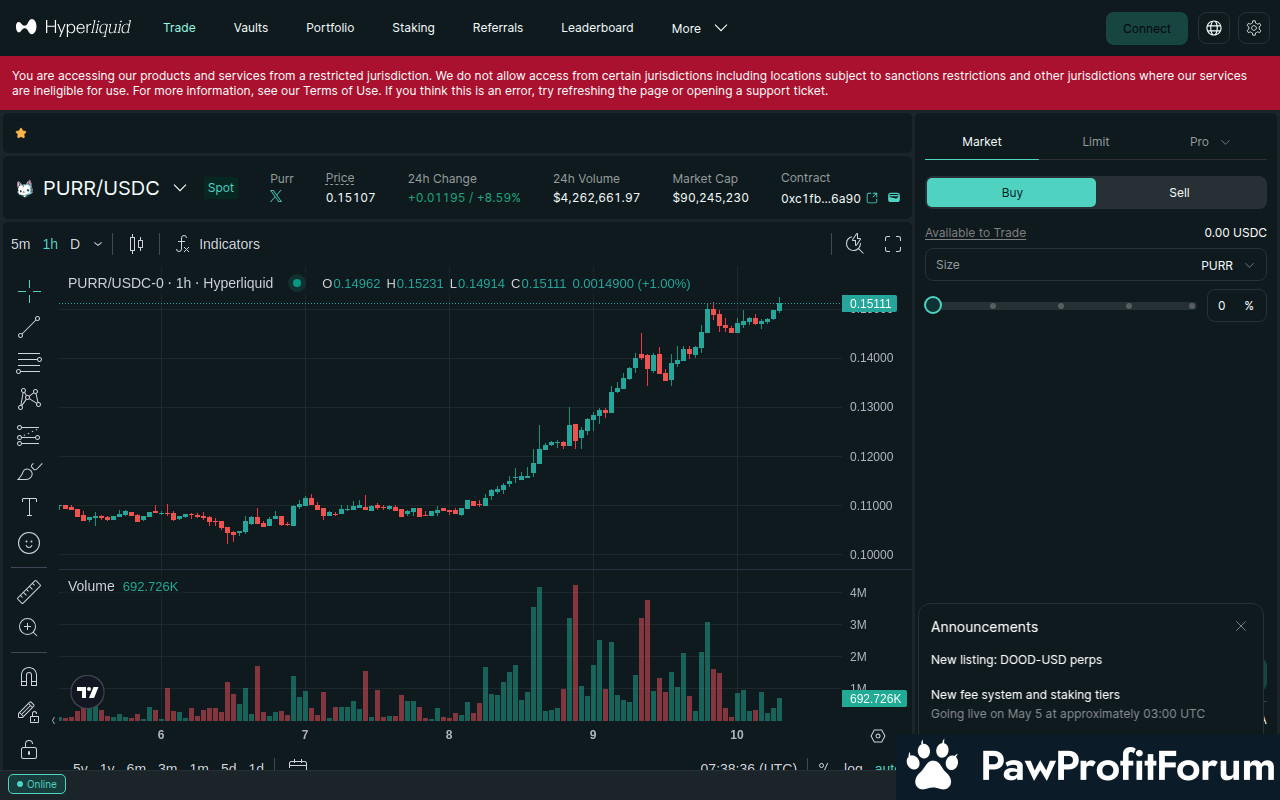Click the fullscreen chart icon
The height and width of the screenshot is (800, 1280).
893,244
